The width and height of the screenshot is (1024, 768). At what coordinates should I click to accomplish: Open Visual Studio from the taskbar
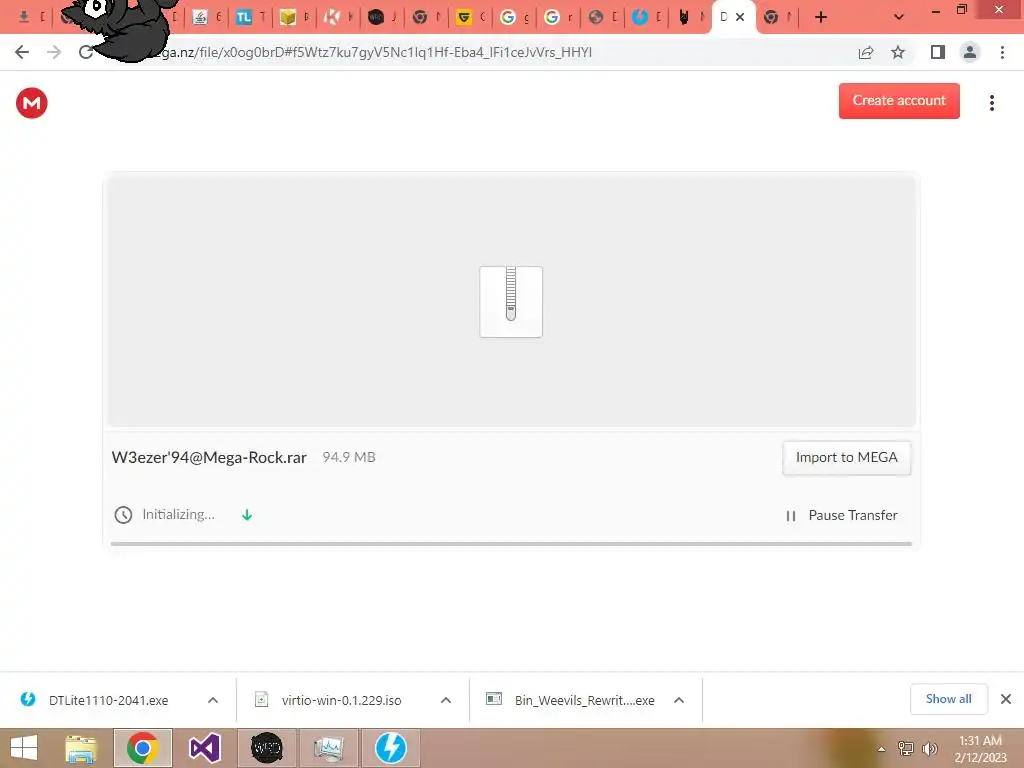205,748
